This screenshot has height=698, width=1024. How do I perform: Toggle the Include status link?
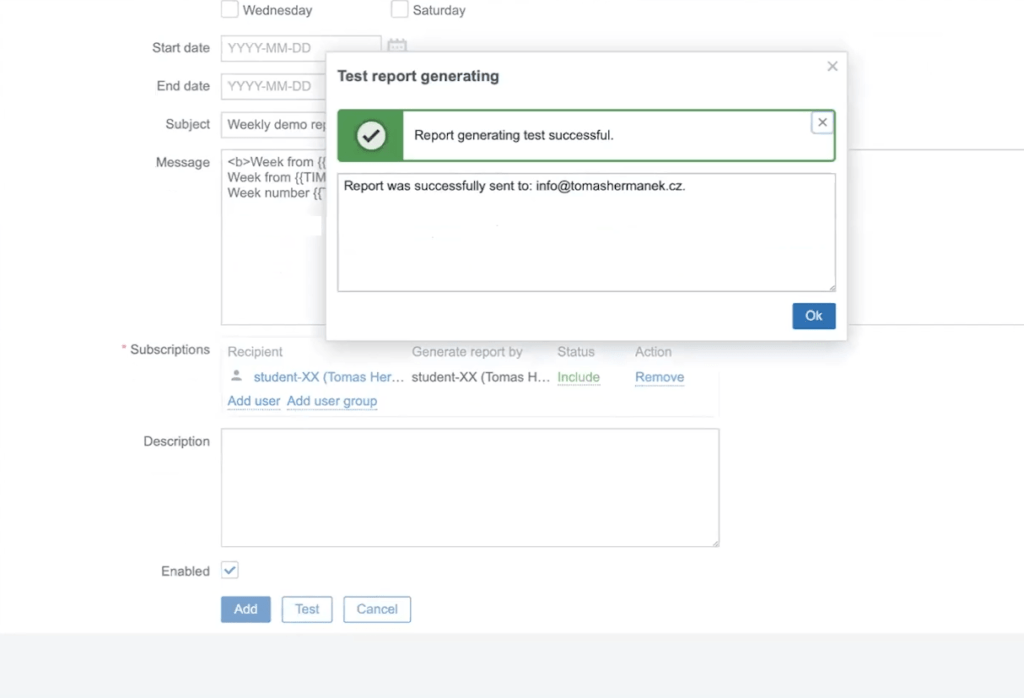[578, 377]
